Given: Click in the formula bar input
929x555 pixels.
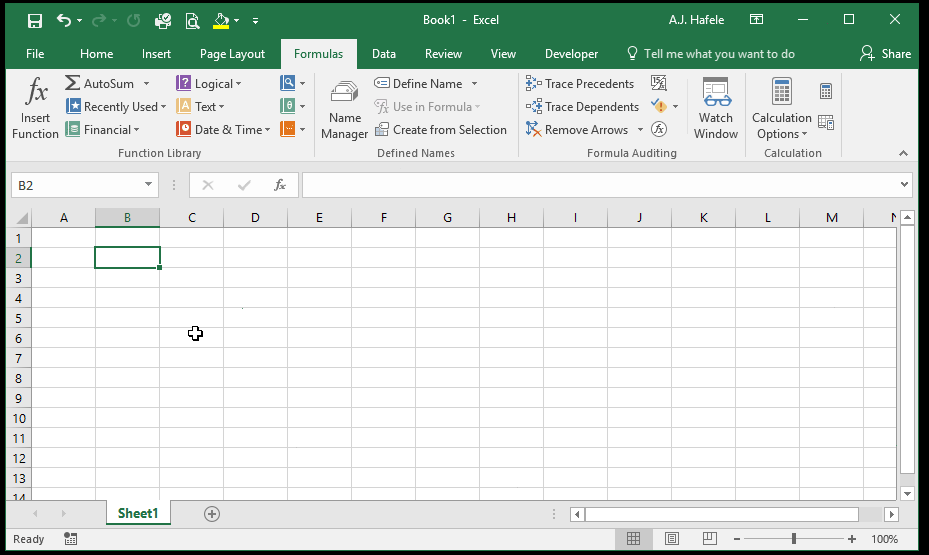Looking at the screenshot, I should pos(600,185).
